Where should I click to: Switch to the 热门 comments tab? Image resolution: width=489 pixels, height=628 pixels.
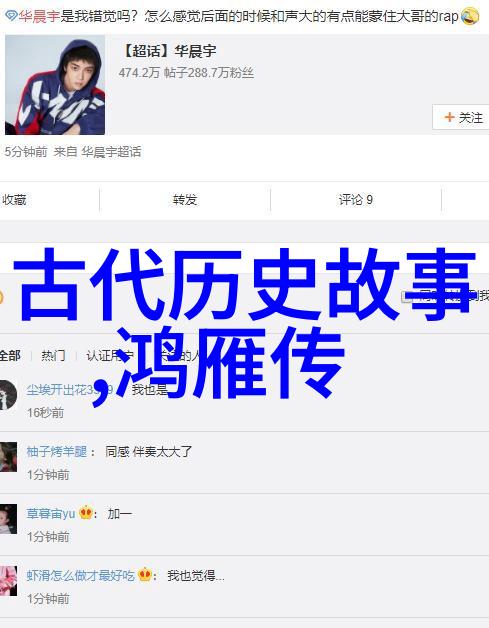[x=53, y=355]
